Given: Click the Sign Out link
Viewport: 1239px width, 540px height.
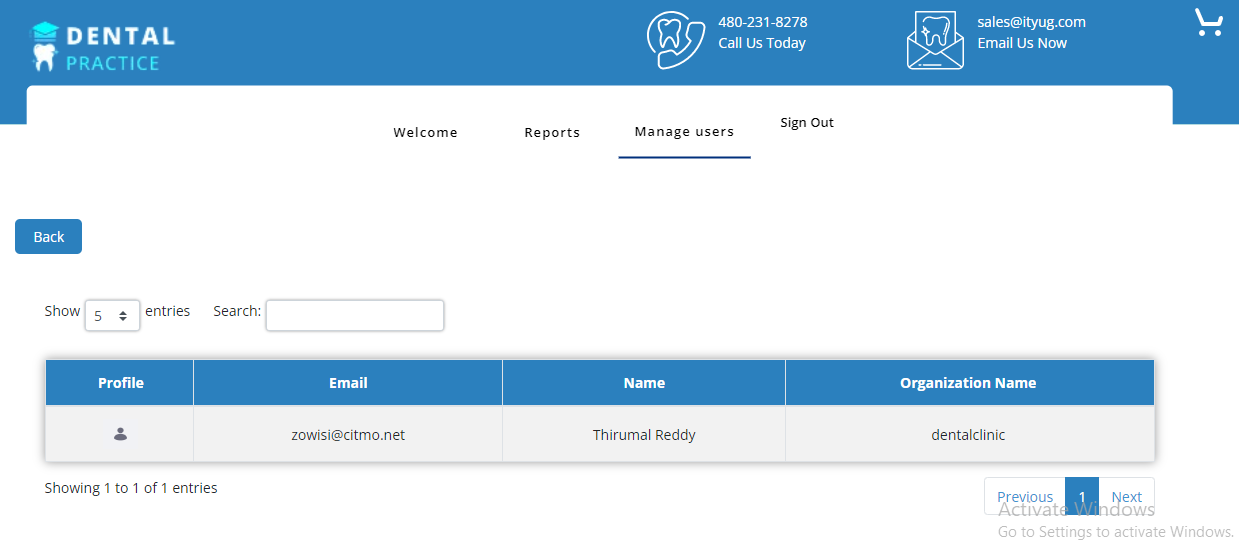Looking at the screenshot, I should [x=806, y=122].
